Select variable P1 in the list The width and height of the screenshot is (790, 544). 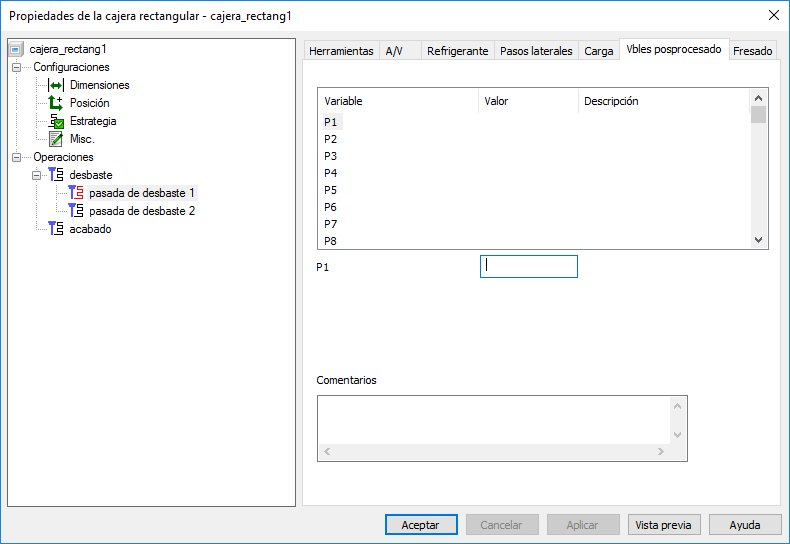pyautogui.click(x=331, y=122)
